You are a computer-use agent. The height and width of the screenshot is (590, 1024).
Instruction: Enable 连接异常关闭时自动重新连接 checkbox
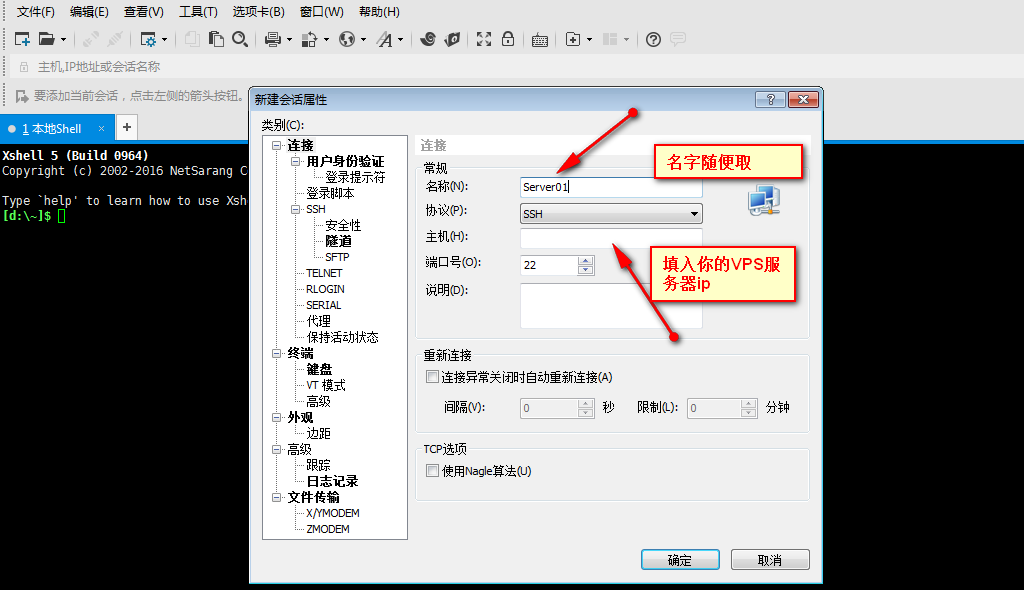point(432,377)
